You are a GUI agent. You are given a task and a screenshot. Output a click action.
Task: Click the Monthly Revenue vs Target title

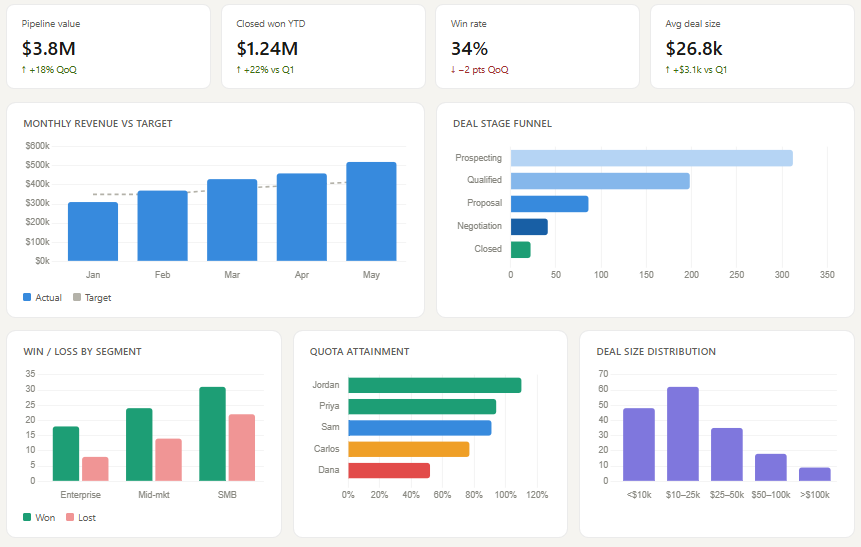tap(98, 124)
